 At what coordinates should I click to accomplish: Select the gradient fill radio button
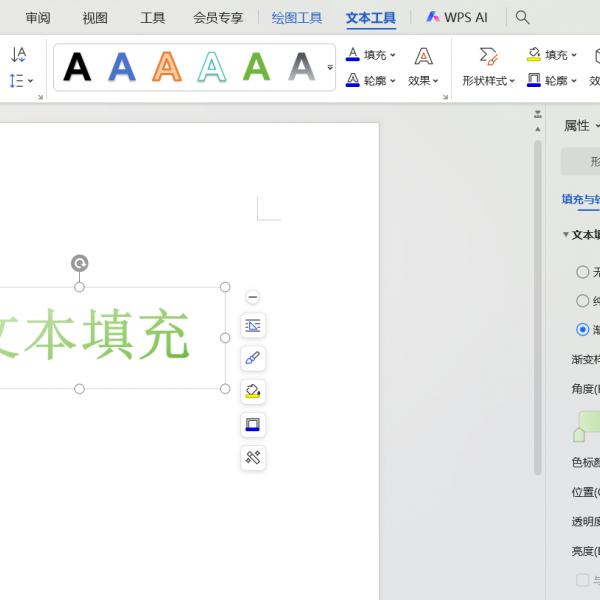pos(583,329)
